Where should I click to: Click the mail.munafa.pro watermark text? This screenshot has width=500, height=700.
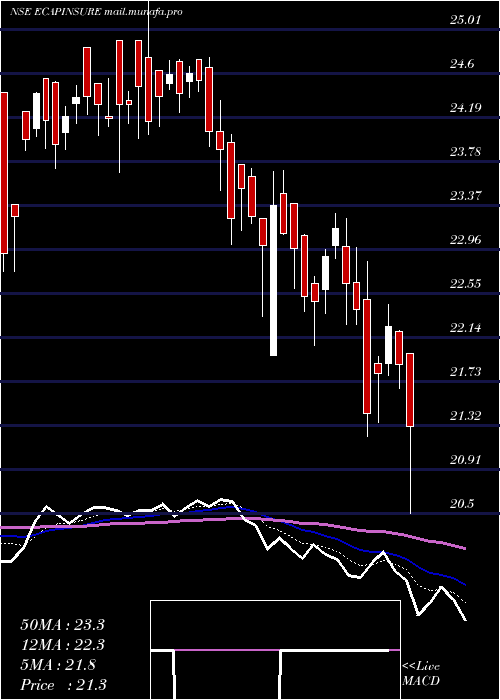(143, 12)
